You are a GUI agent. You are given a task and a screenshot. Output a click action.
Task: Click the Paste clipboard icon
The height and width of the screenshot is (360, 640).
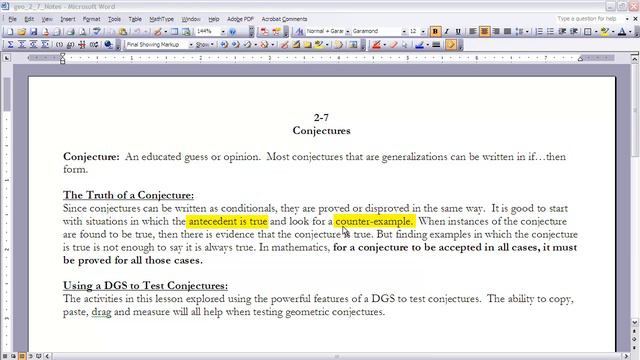[x=123, y=31]
